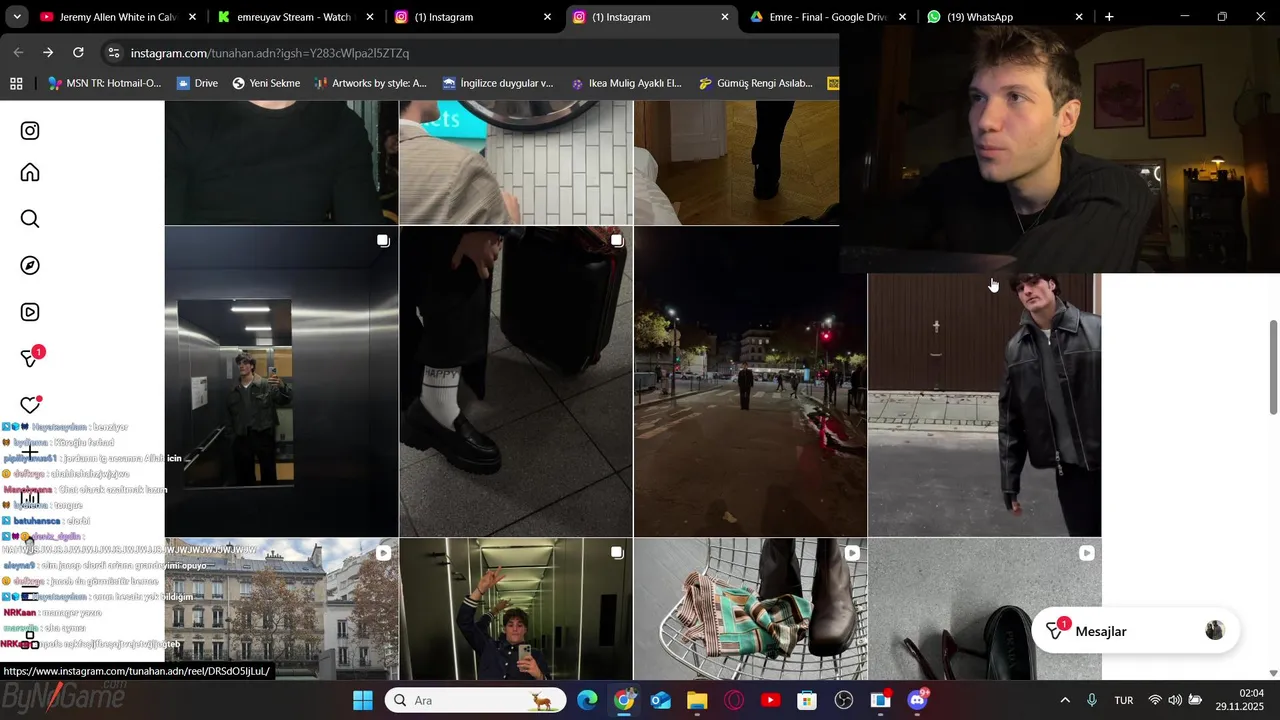Open the Instagram logo in the sidebar
1280x720 pixels.
[30, 131]
